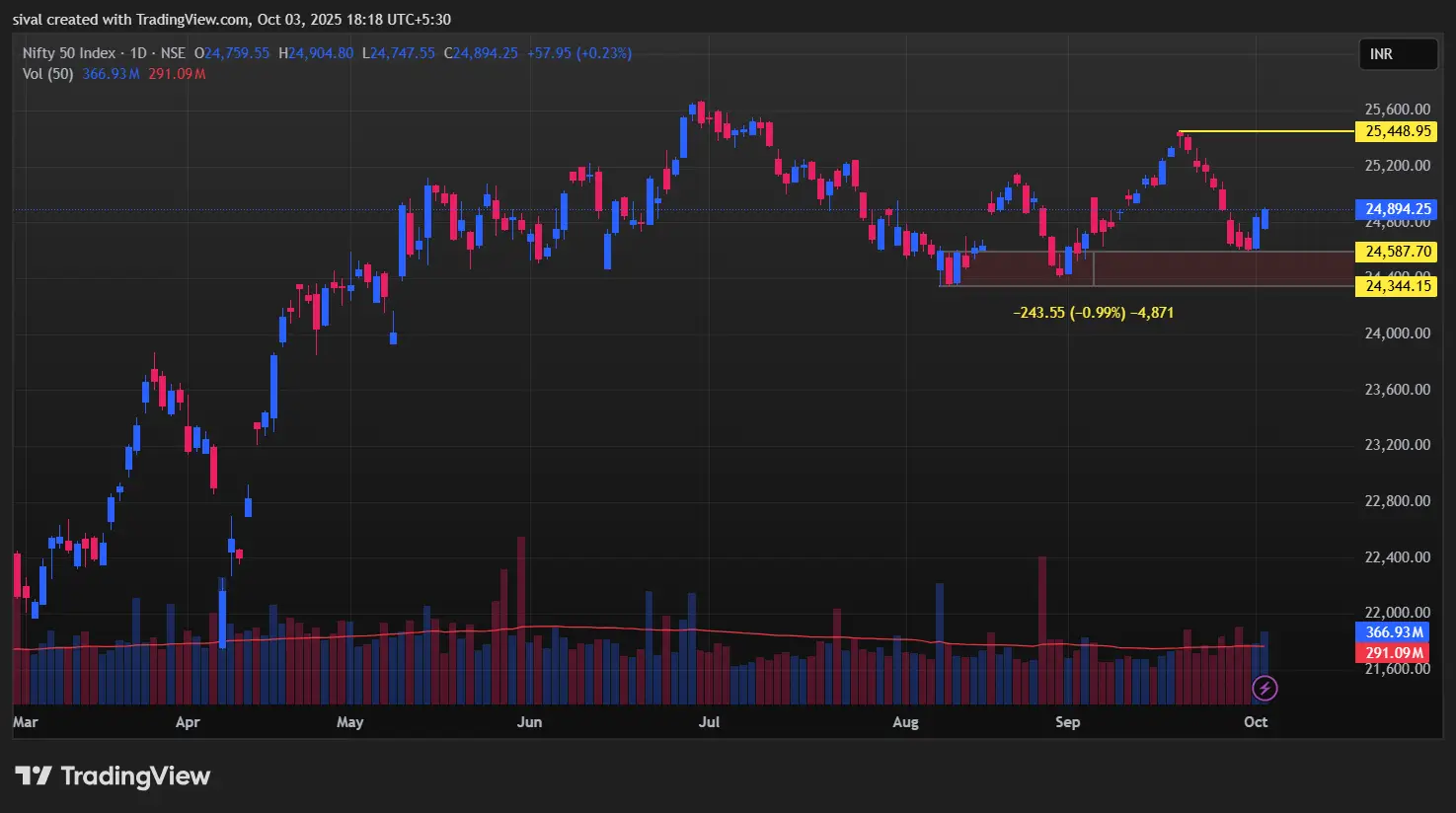1456x813 pixels.
Task: Select the 24,344.15 price label
Action: [1397, 286]
